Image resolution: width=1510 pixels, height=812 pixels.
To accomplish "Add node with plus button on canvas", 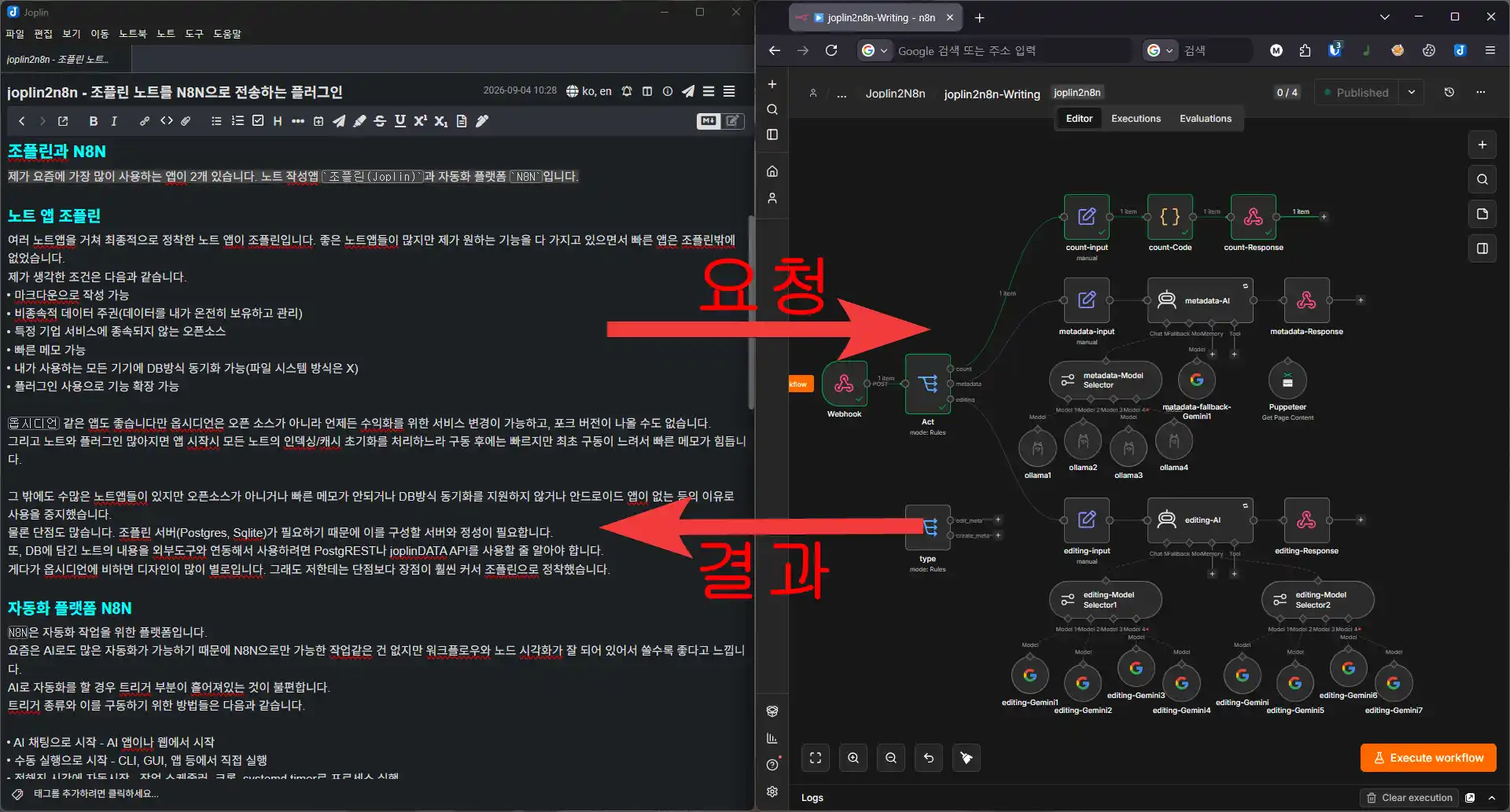I will tap(1482, 145).
